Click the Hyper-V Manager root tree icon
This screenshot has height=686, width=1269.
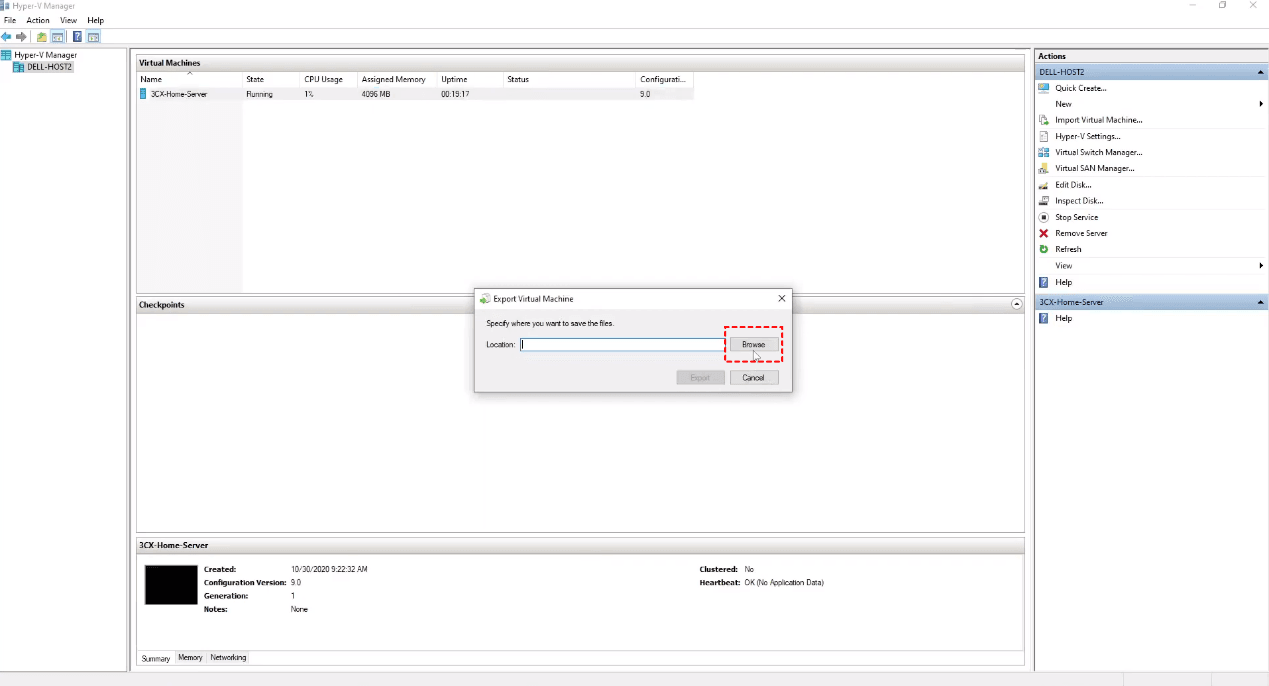click(6, 55)
